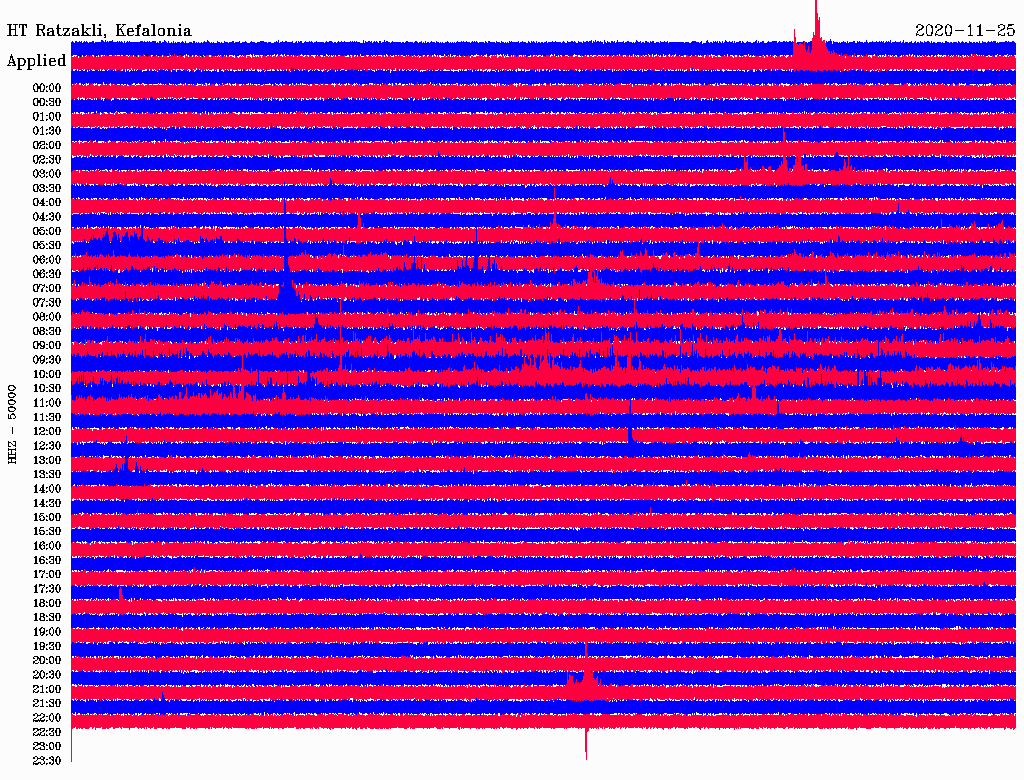Select the 02:30 time label
The height and width of the screenshot is (780, 1024).
47,160
